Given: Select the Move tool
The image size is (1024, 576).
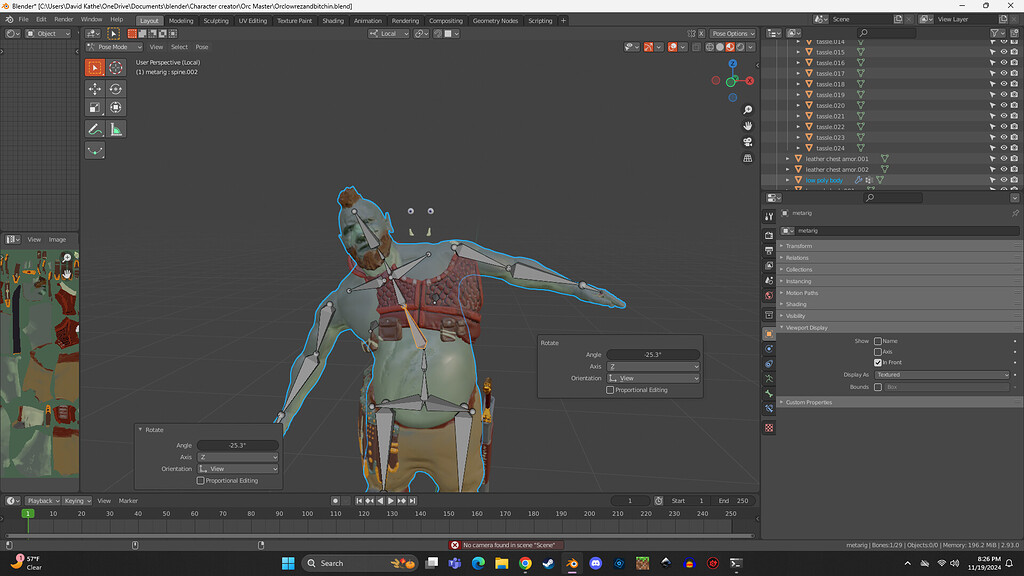Looking at the screenshot, I should click(x=95, y=88).
